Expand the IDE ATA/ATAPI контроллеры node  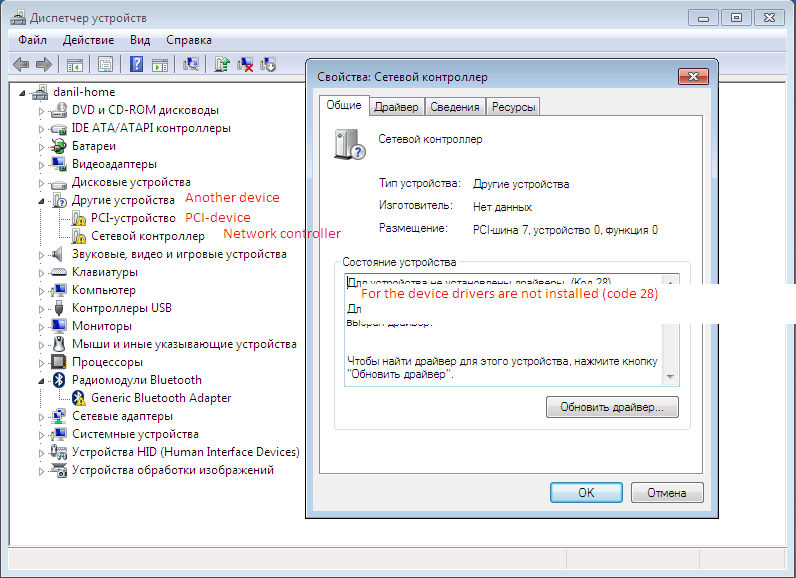click(41, 129)
